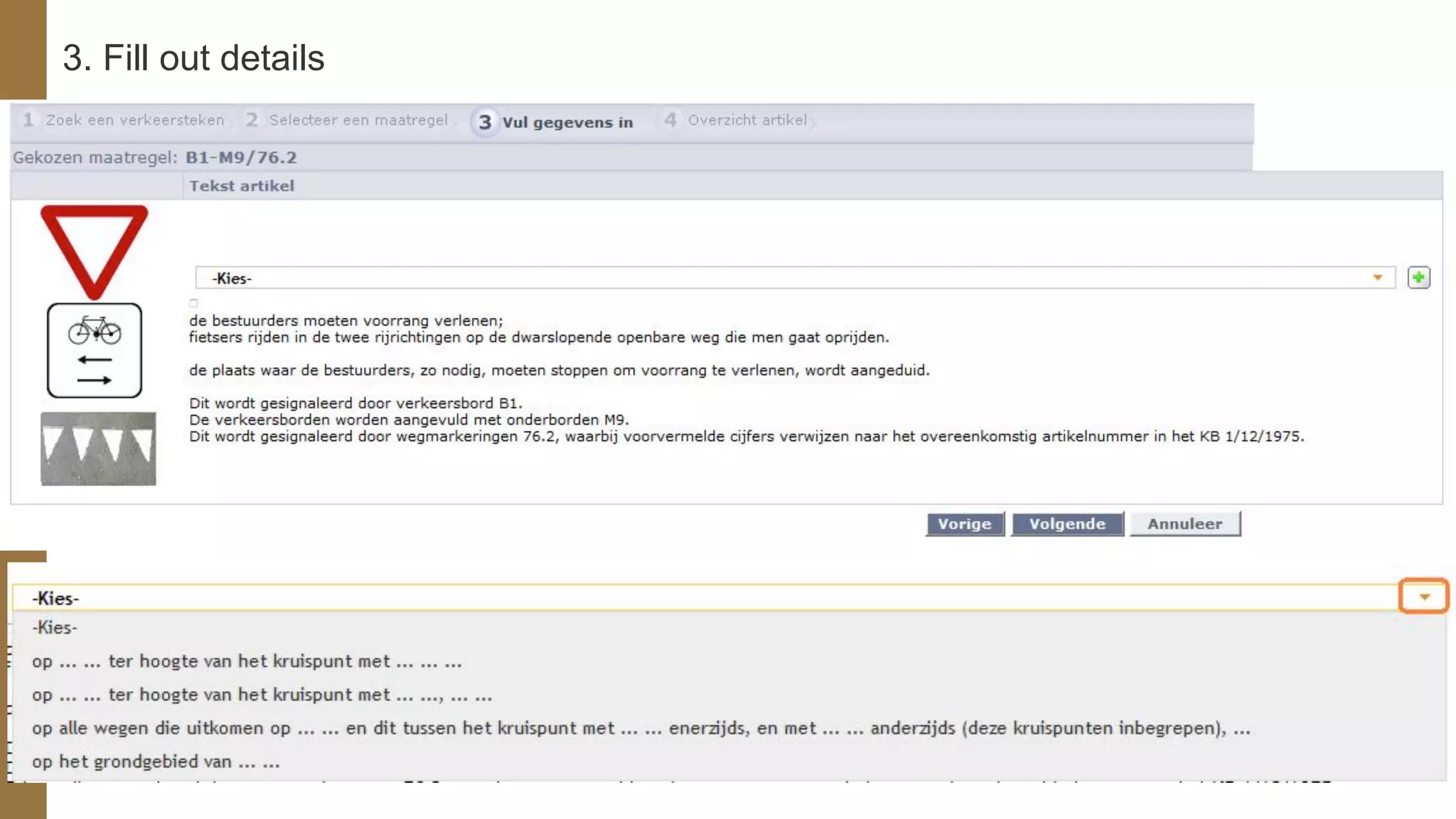Choose 'op alle wegen die uitkomen op' option
Image resolution: width=1456 pixels, height=819 pixels.
pyautogui.click(x=640, y=728)
